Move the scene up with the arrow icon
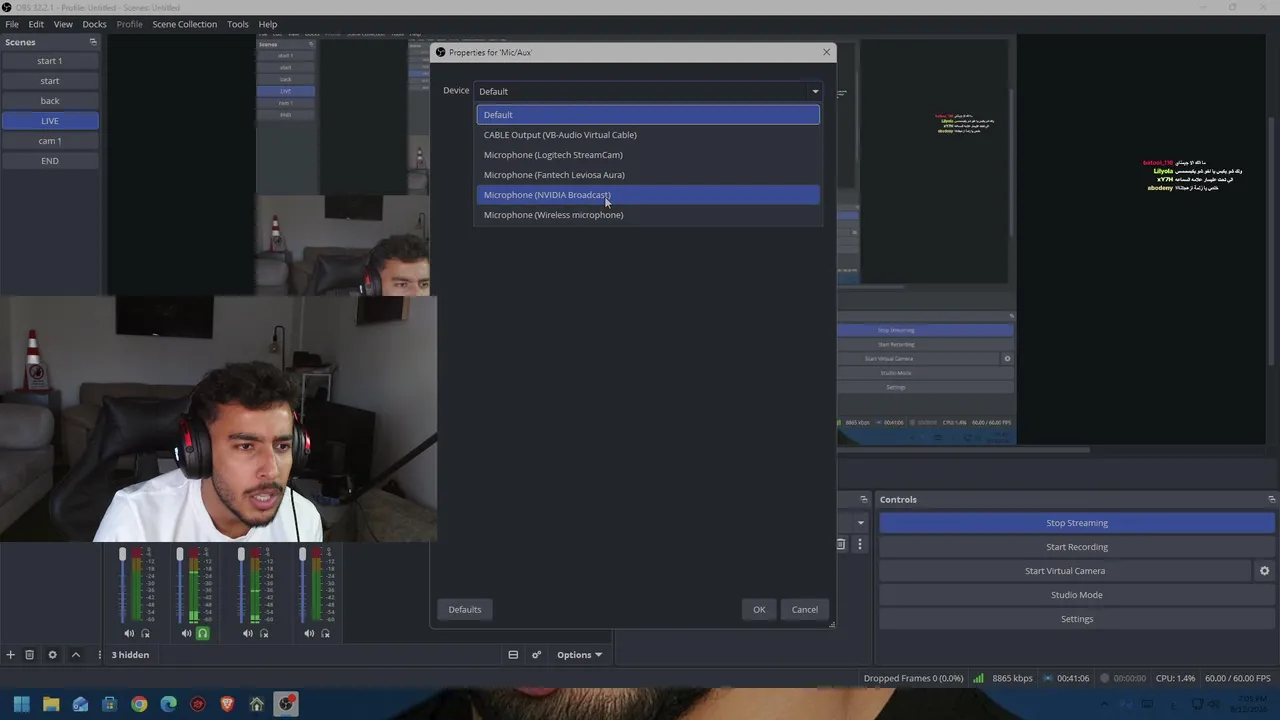The image size is (1280, 720). [x=75, y=655]
